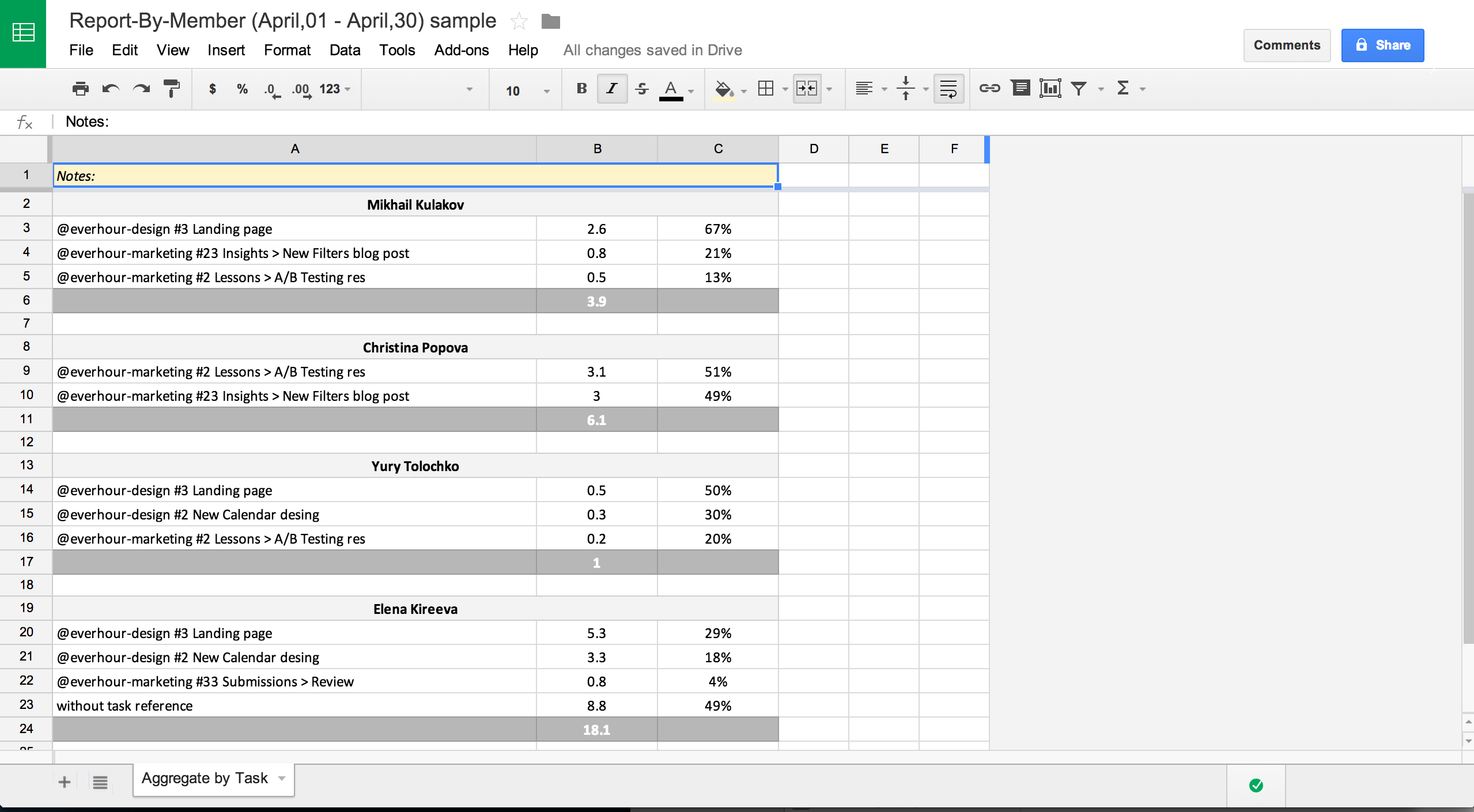Click the undo arrow icon

[111, 89]
